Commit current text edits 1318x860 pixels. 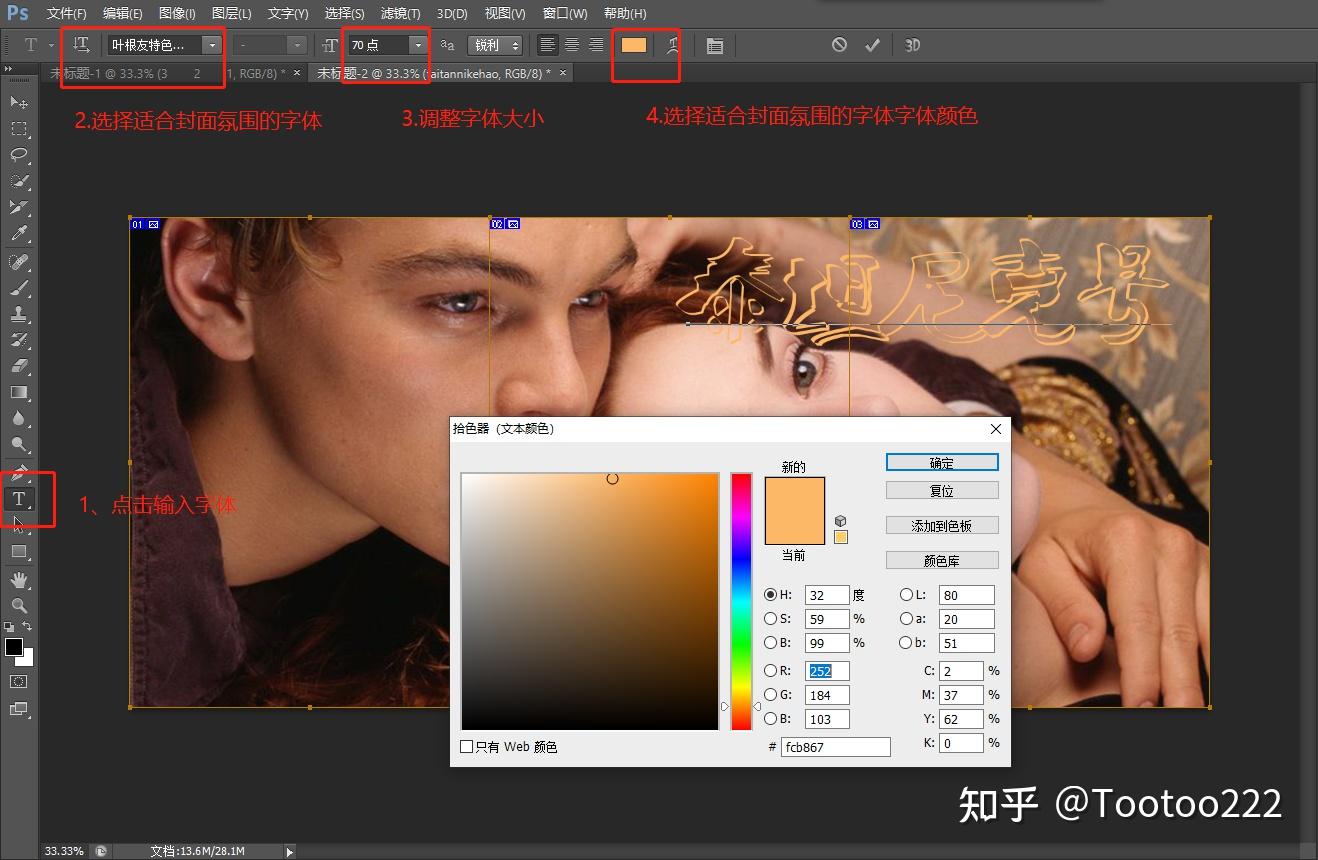[872, 45]
